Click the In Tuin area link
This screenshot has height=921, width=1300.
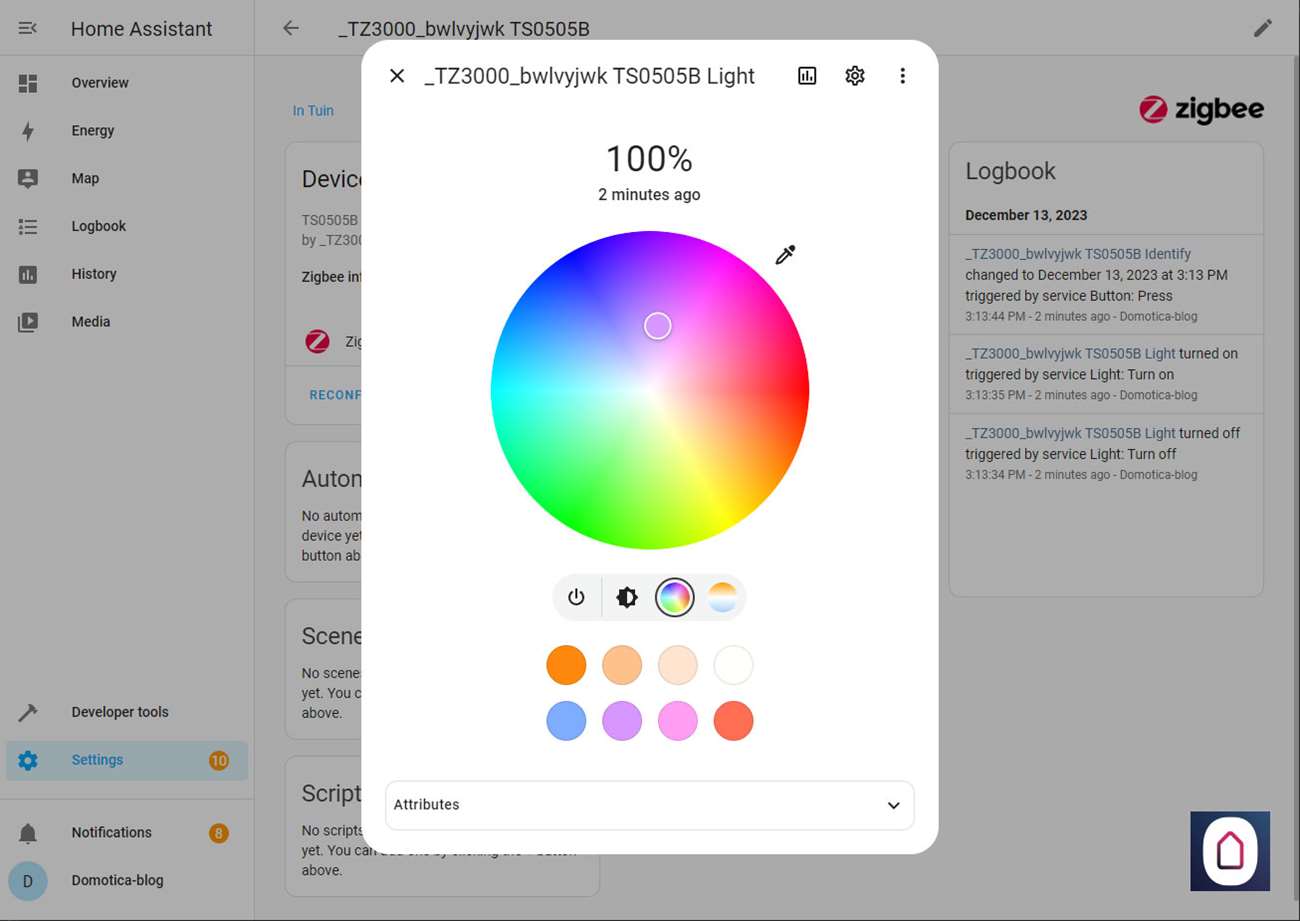pyautogui.click(x=313, y=111)
